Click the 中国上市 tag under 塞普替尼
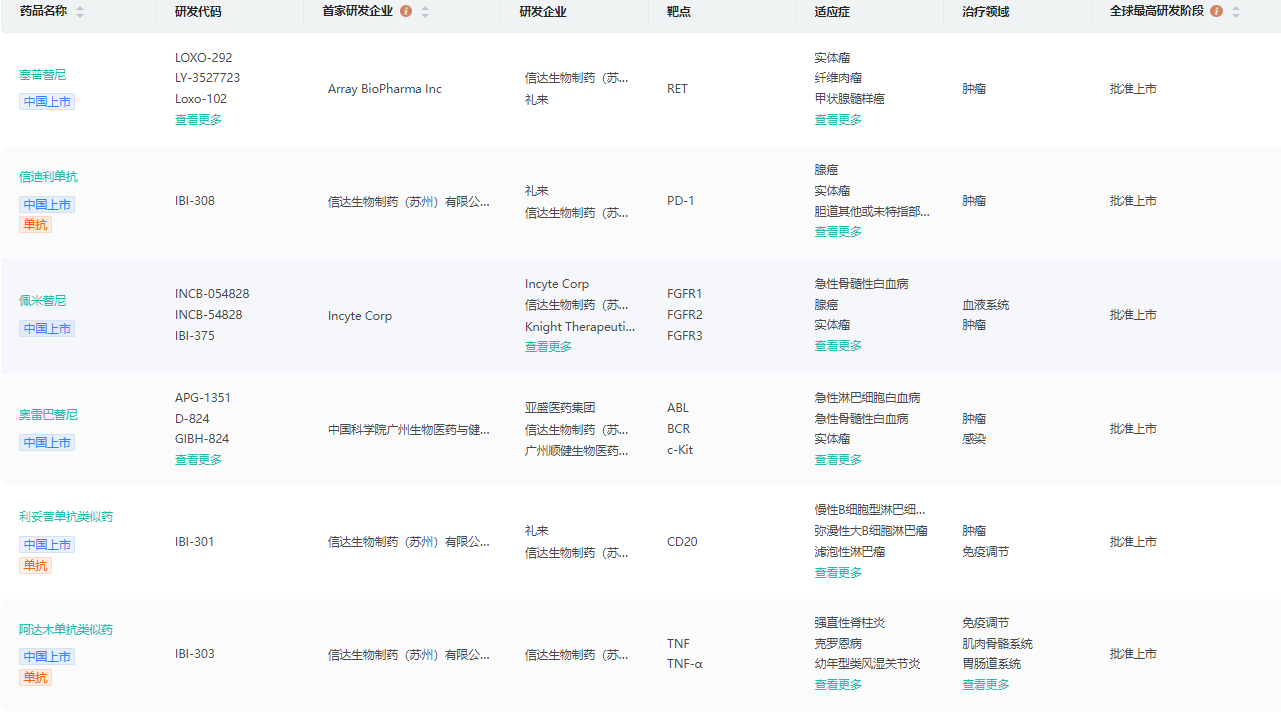 point(47,102)
